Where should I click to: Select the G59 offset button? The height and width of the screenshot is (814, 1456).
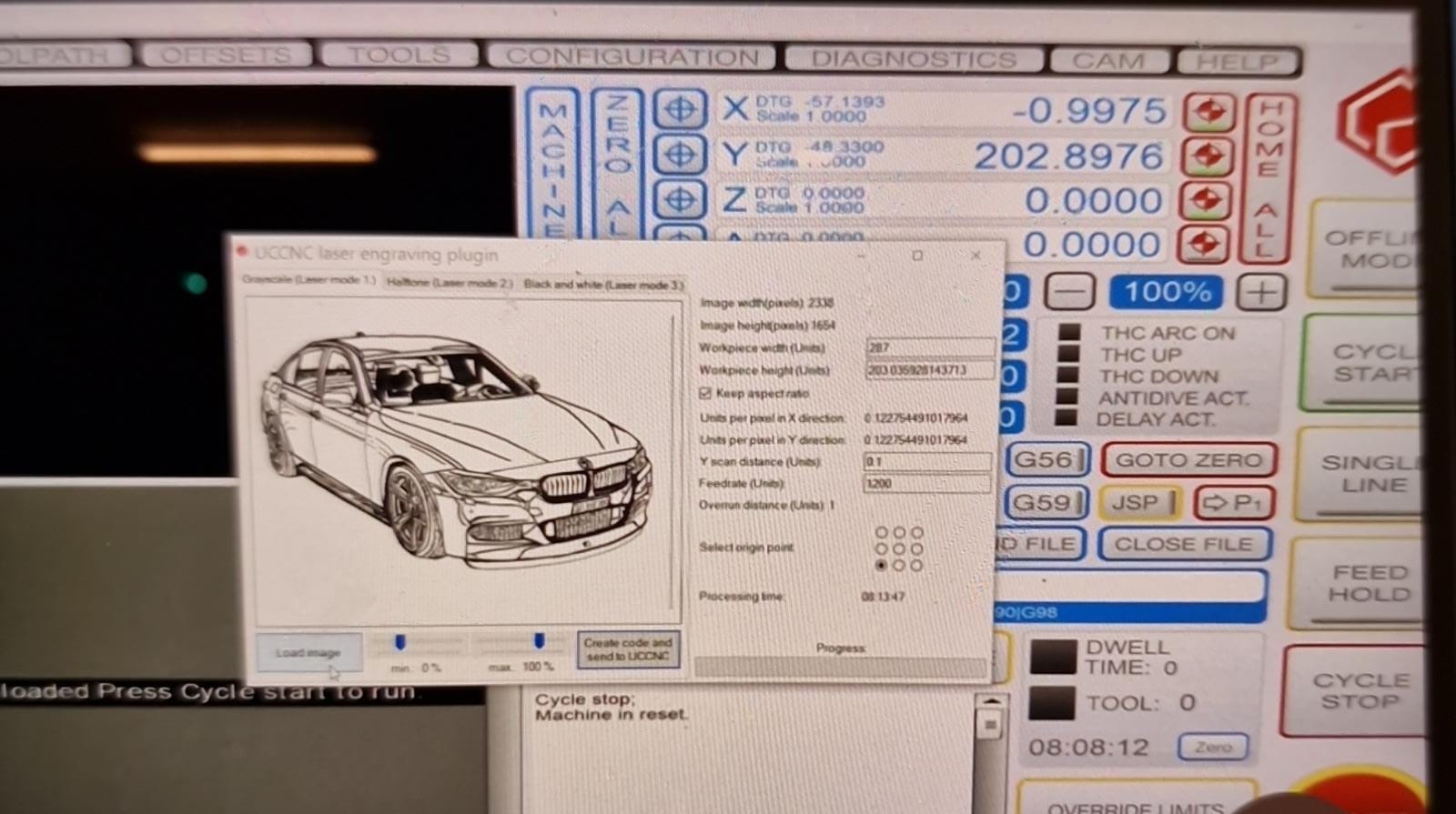click(x=1046, y=502)
